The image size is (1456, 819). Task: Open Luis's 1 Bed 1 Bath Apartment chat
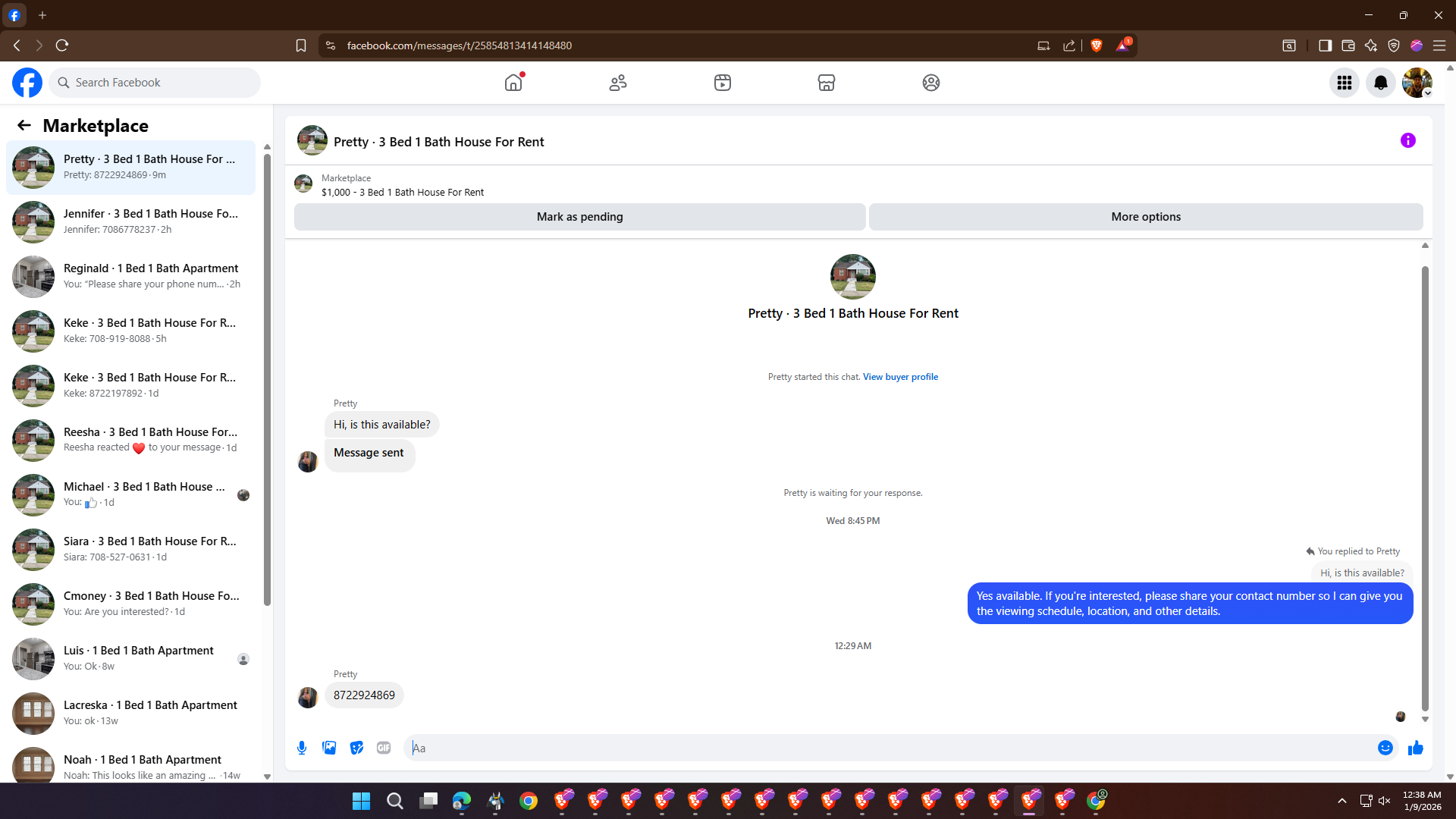tap(130, 659)
